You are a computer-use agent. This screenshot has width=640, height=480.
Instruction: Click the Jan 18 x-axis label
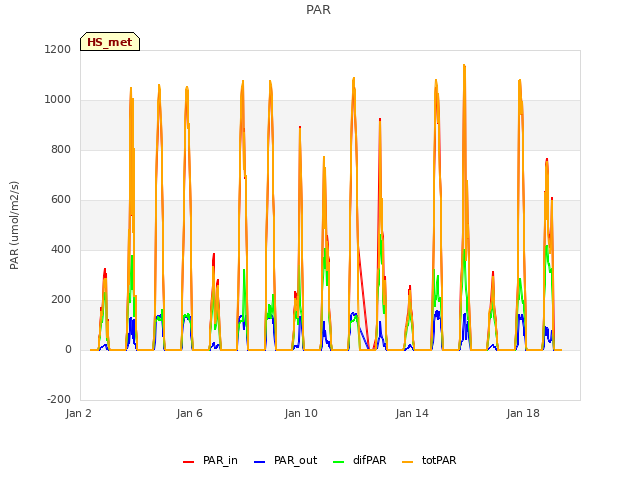pos(523,413)
